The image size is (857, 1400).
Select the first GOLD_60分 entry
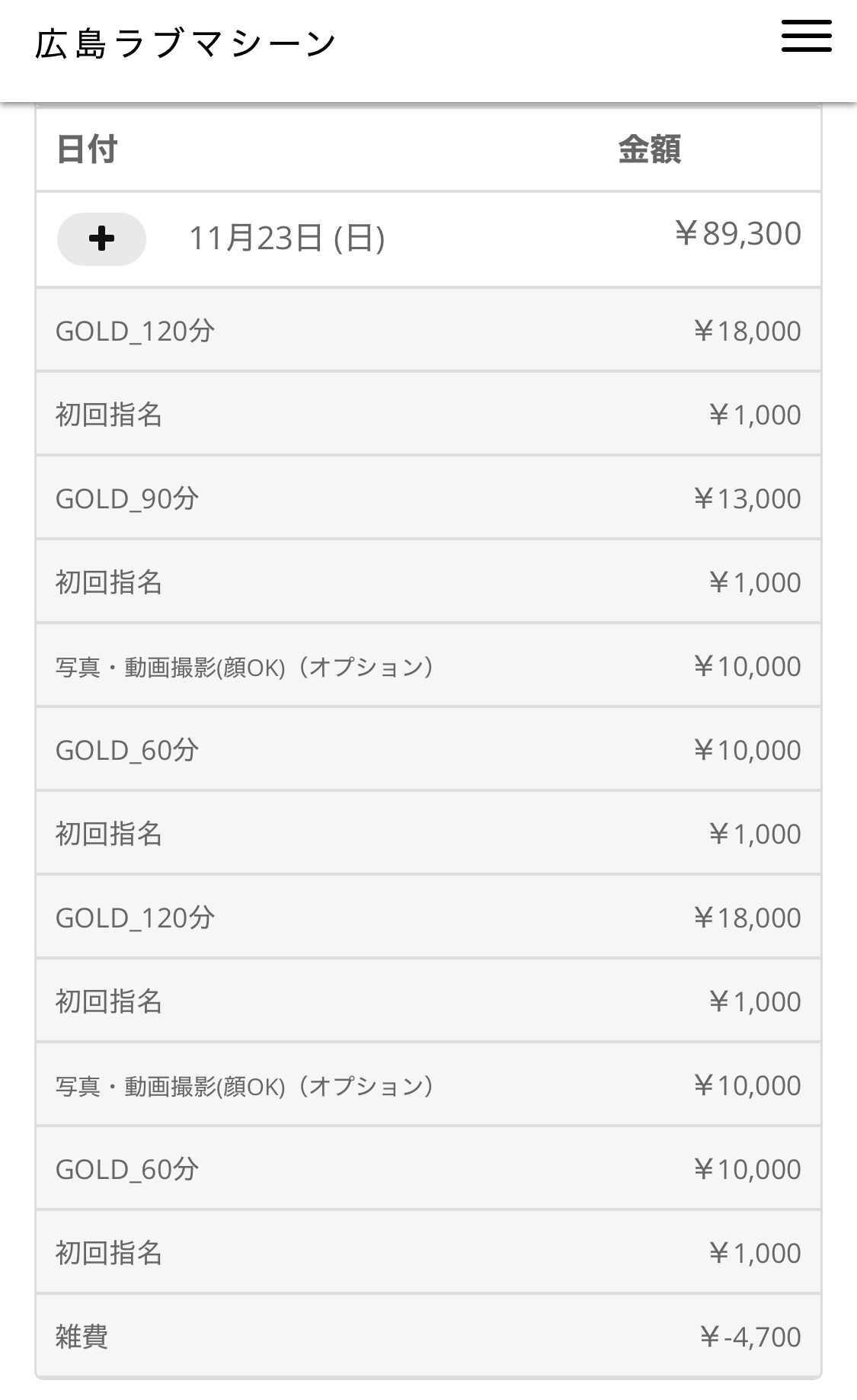click(127, 751)
